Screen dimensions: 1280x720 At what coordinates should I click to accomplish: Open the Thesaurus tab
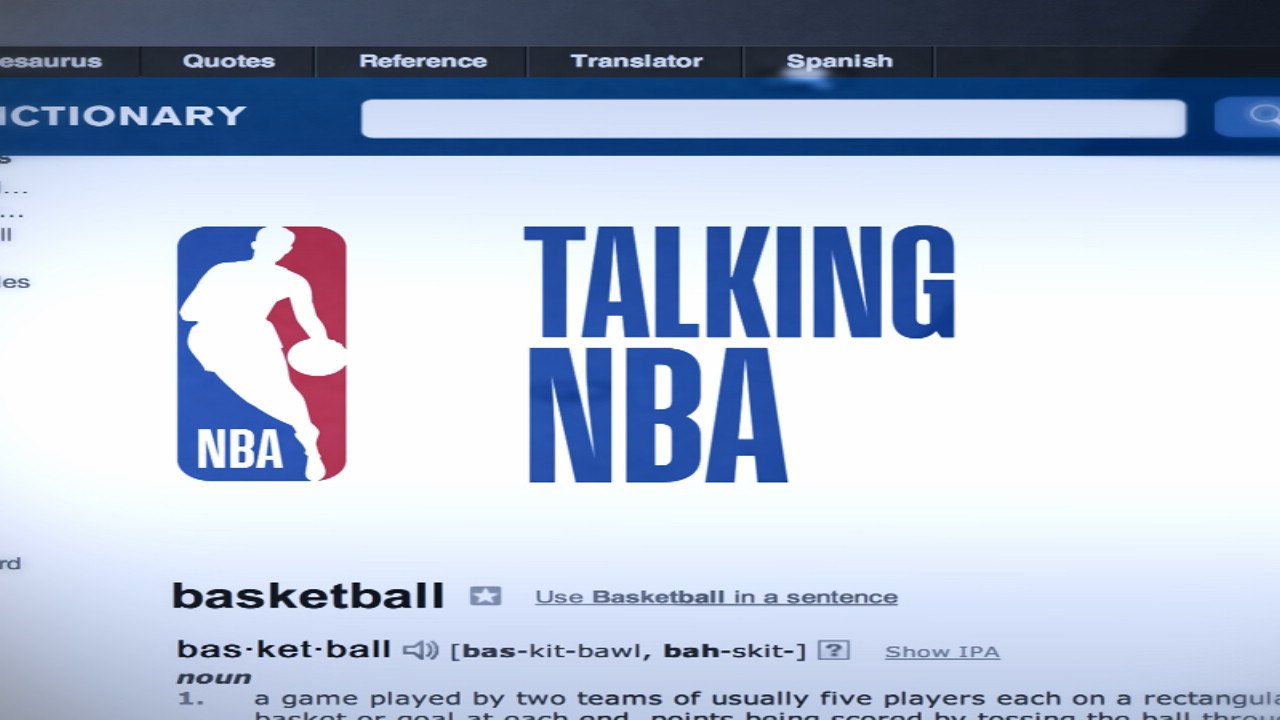point(51,61)
